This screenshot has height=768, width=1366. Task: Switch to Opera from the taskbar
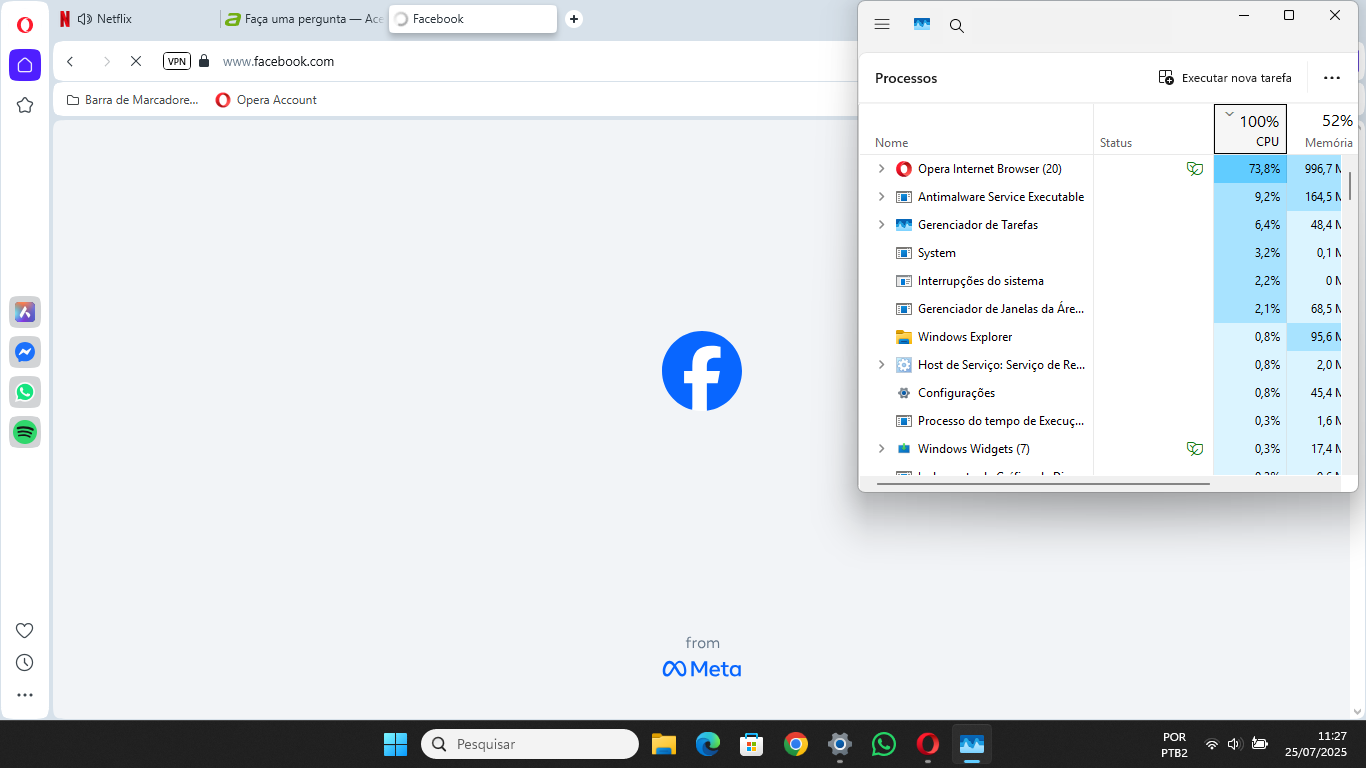click(x=928, y=744)
